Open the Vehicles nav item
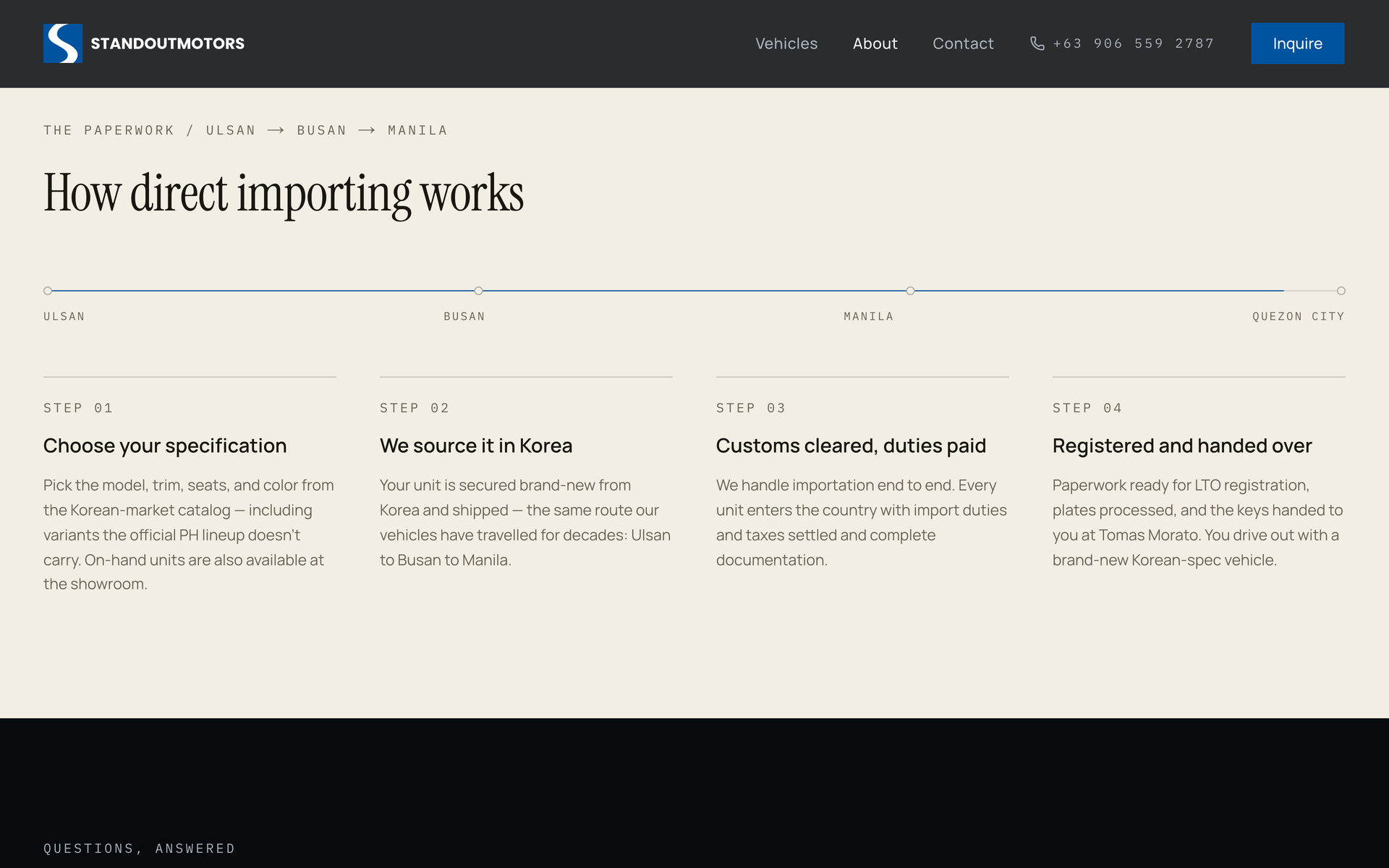The image size is (1389, 868). [786, 43]
